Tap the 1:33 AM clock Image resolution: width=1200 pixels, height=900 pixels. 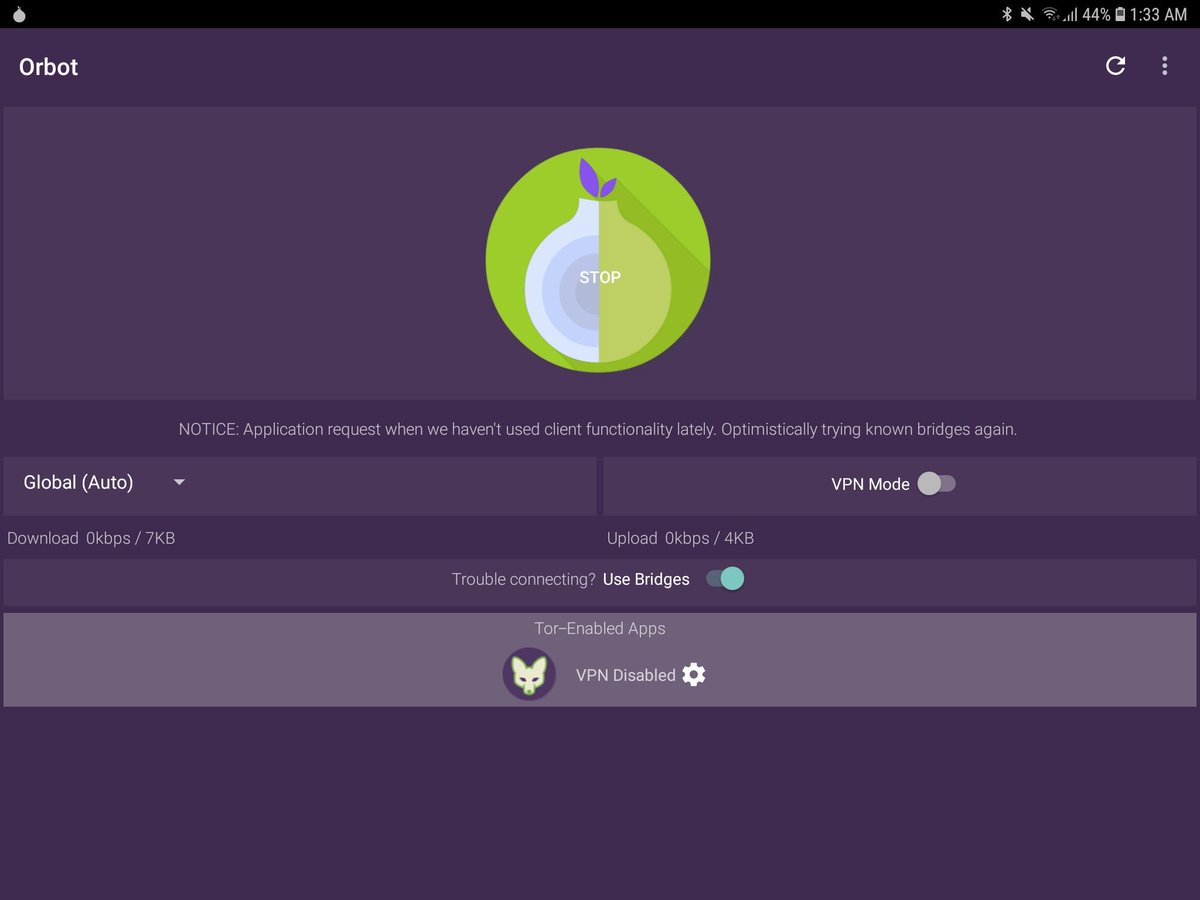(1160, 14)
